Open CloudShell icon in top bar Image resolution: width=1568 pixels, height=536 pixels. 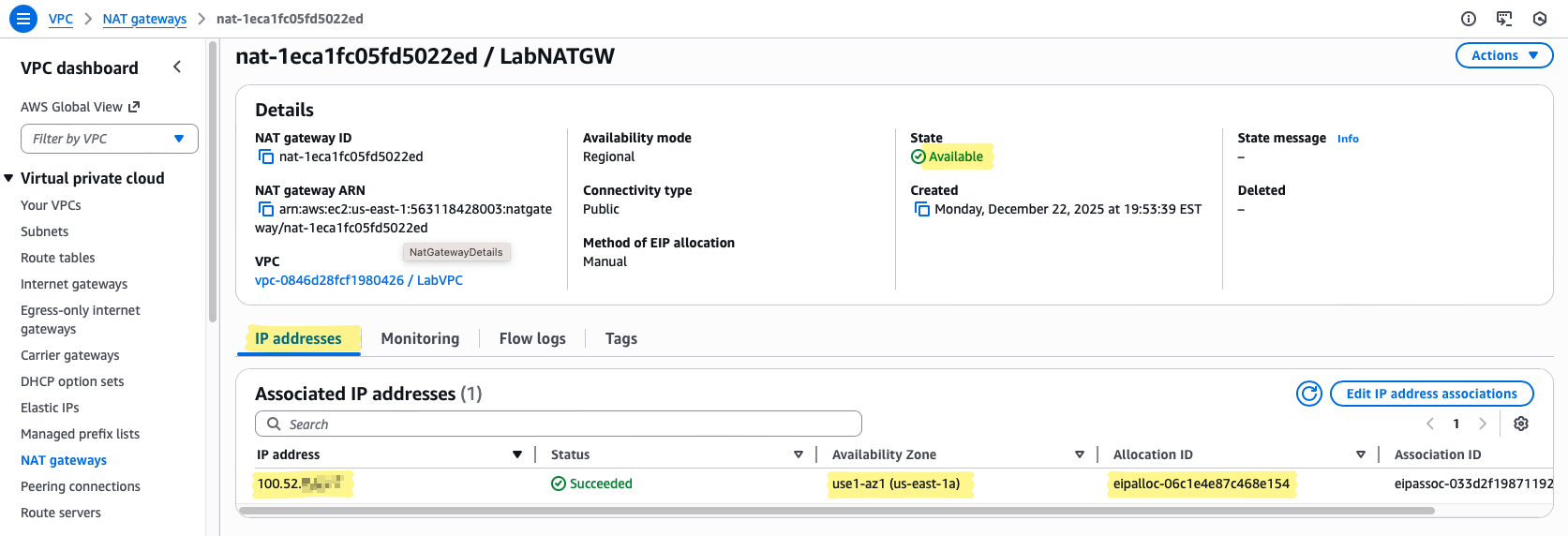[x=1504, y=19]
